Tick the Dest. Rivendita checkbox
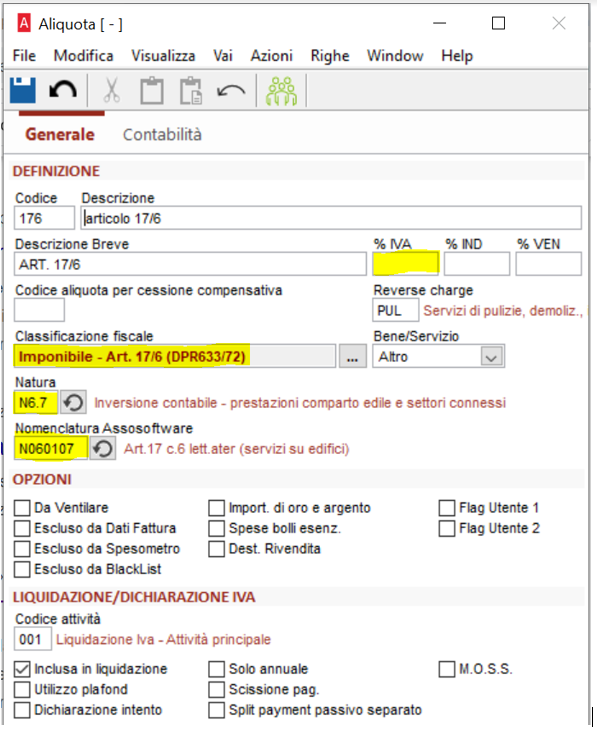 [x=216, y=549]
